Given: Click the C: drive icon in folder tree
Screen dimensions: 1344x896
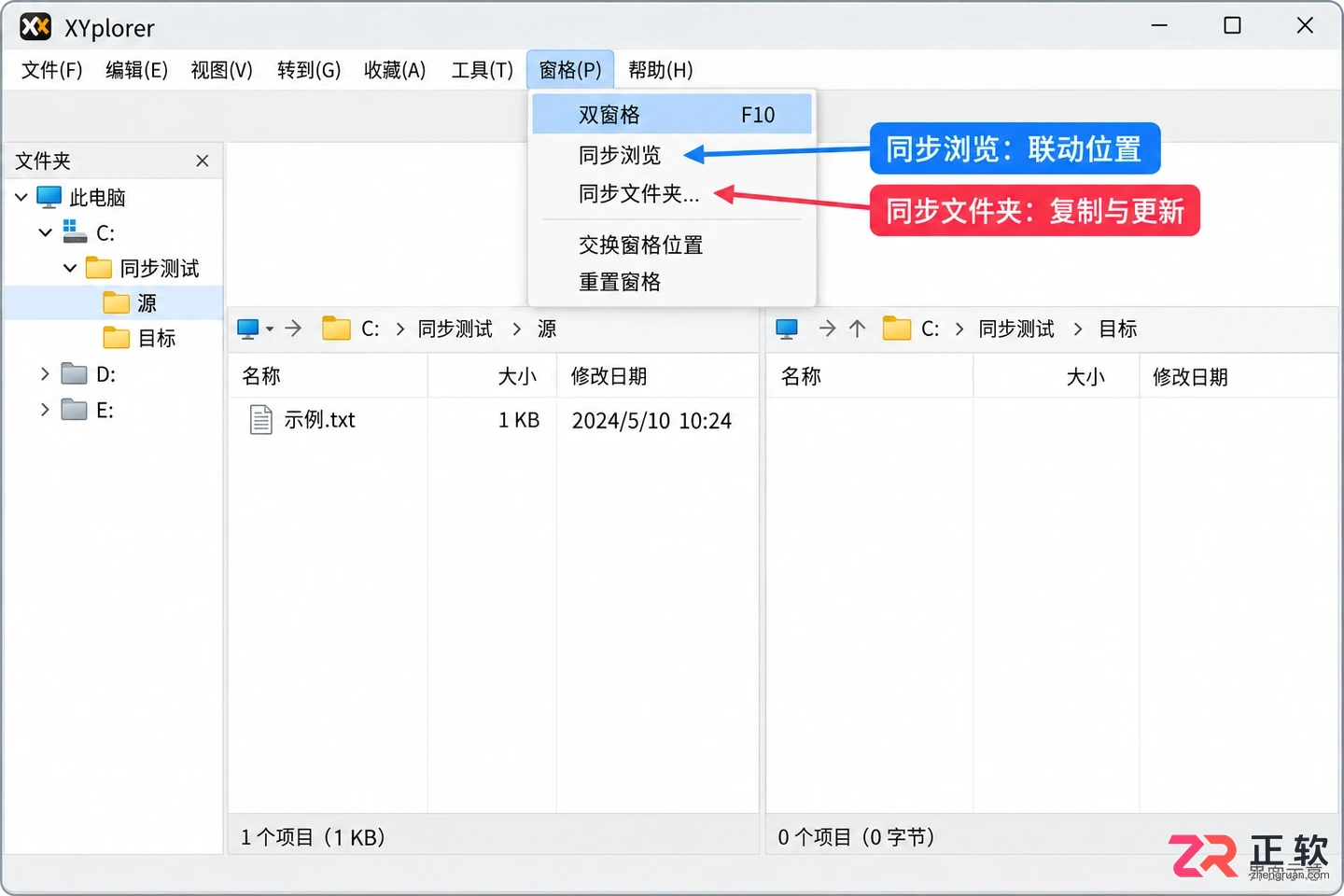Looking at the screenshot, I should point(75,231).
